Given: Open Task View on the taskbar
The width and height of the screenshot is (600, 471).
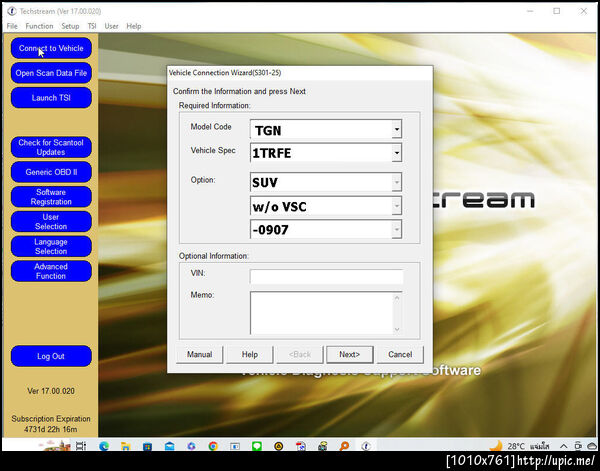Looking at the screenshot, I should coord(81,446).
